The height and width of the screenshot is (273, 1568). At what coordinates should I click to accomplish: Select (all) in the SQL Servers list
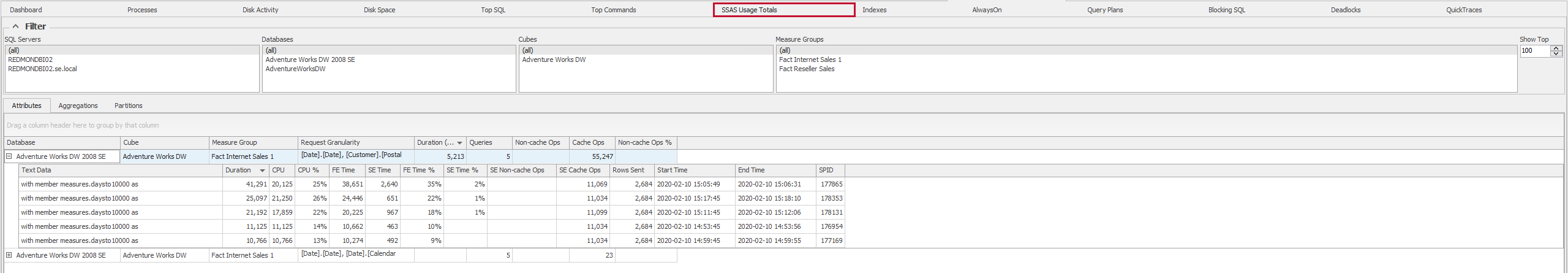click(x=132, y=50)
